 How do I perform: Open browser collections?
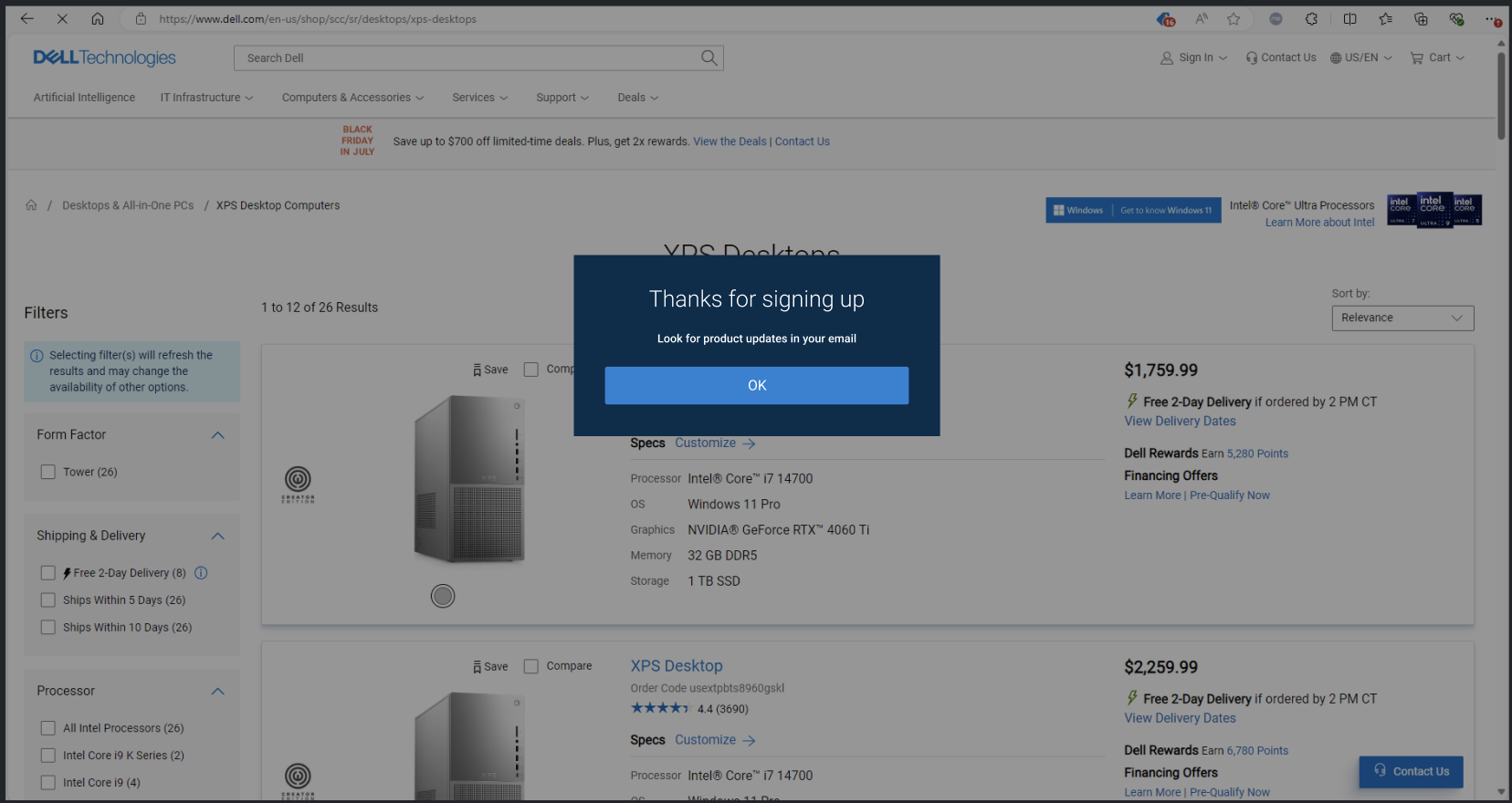1421,18
